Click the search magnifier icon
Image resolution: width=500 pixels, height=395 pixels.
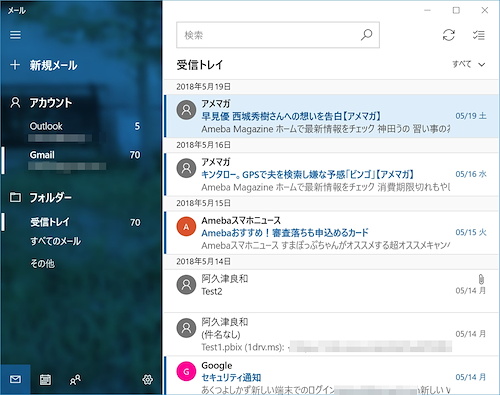(x=366, y=35)
